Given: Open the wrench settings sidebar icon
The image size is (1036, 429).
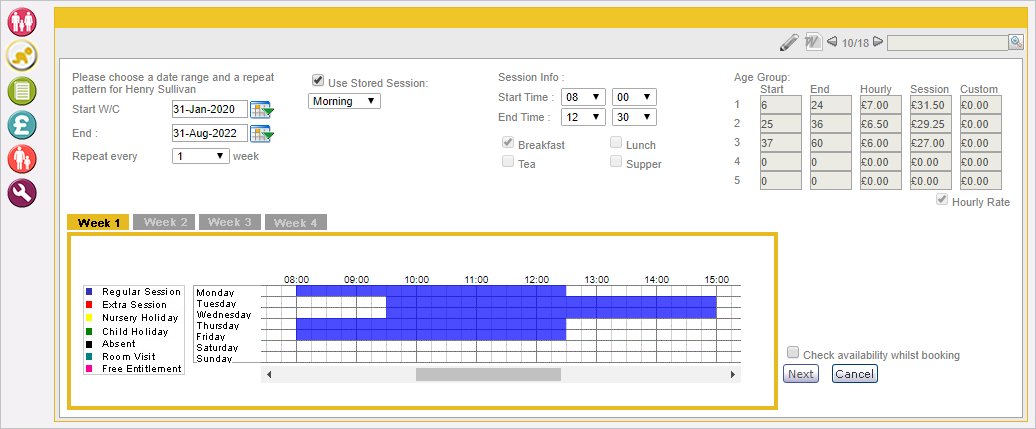Looking at the screenshot, I should [x=22, y=193].
